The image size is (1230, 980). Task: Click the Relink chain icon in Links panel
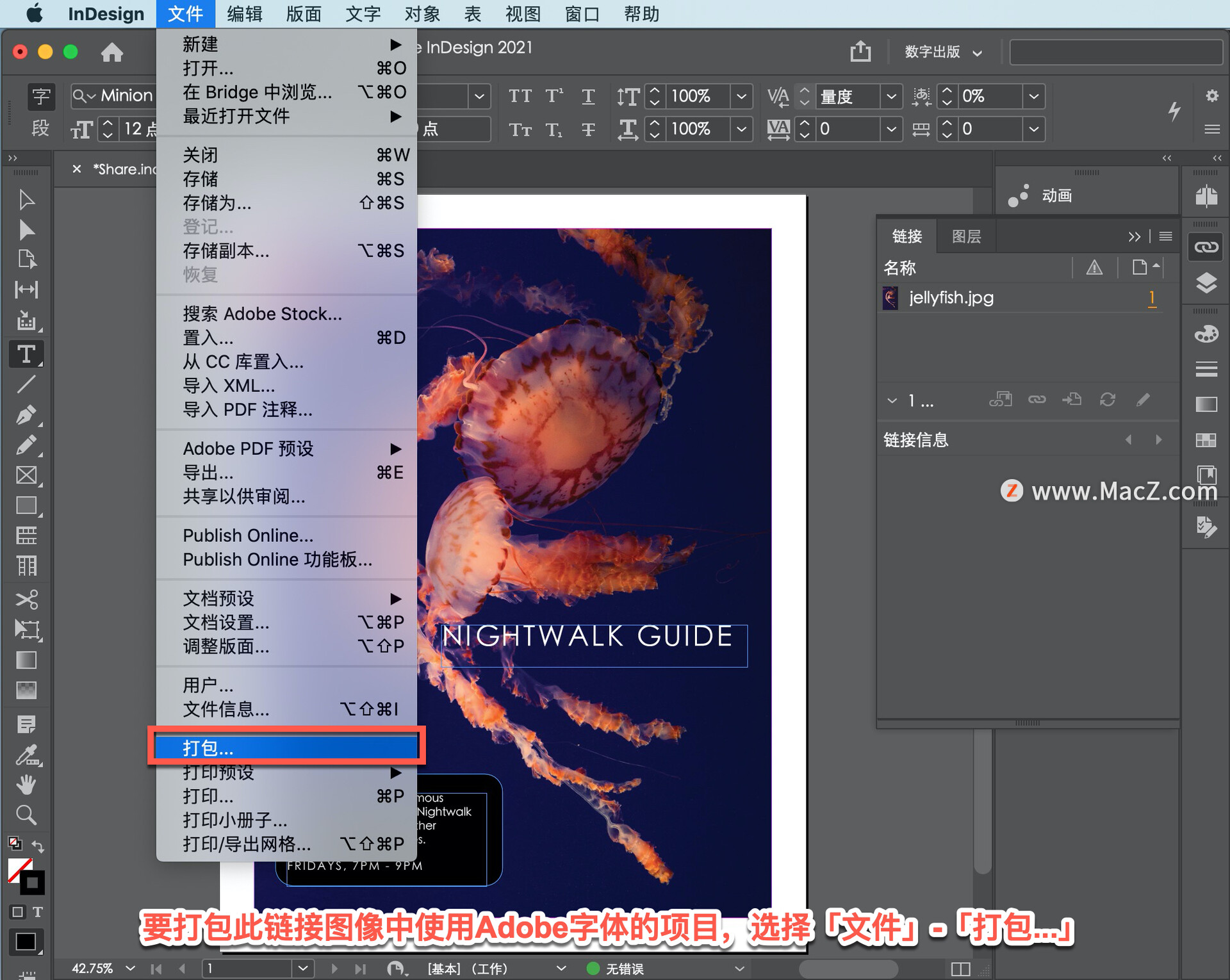[1037, 400]
